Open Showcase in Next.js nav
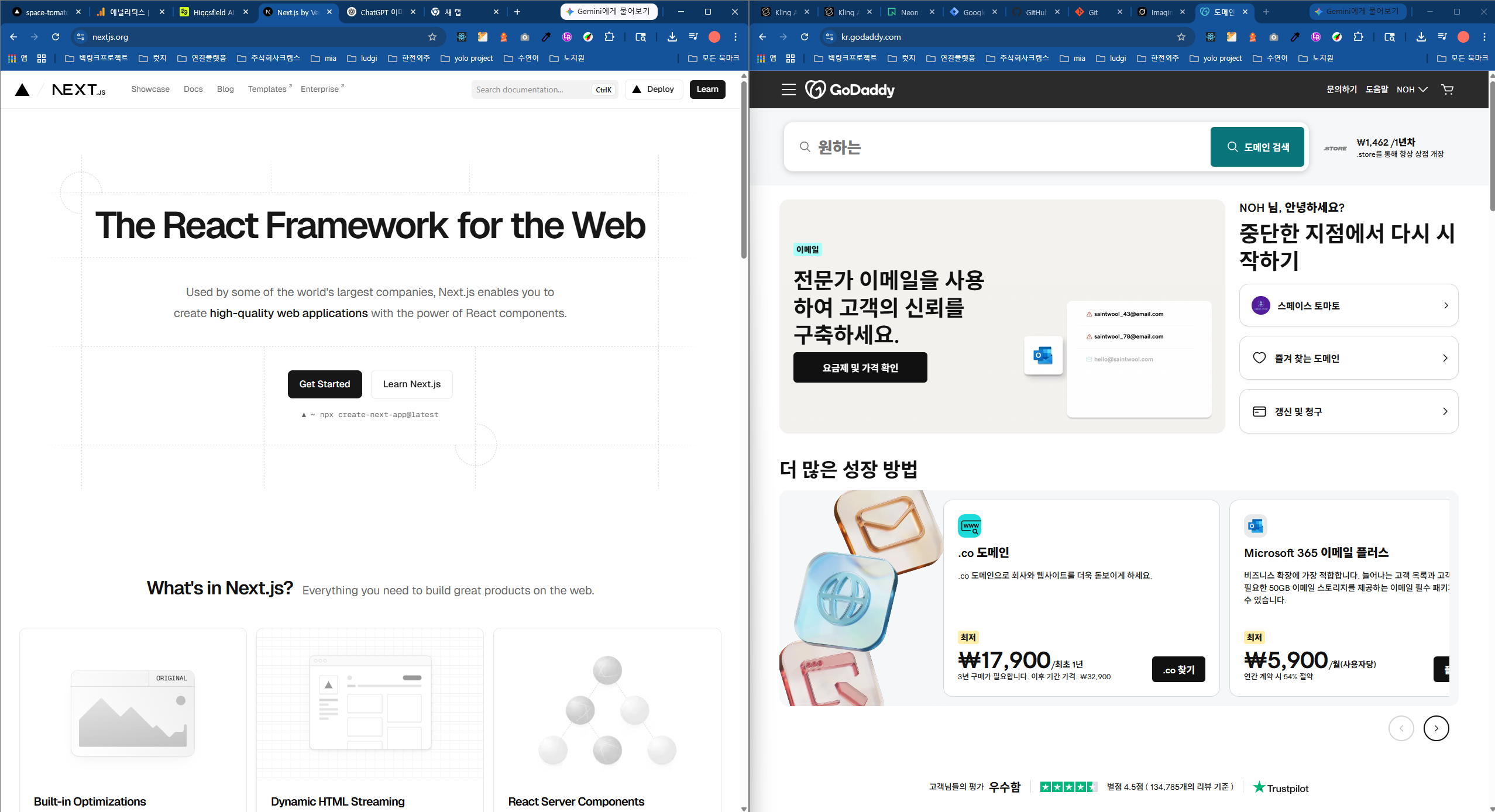The width and height of the screenshot is (1495, 812). pos(150,89)
